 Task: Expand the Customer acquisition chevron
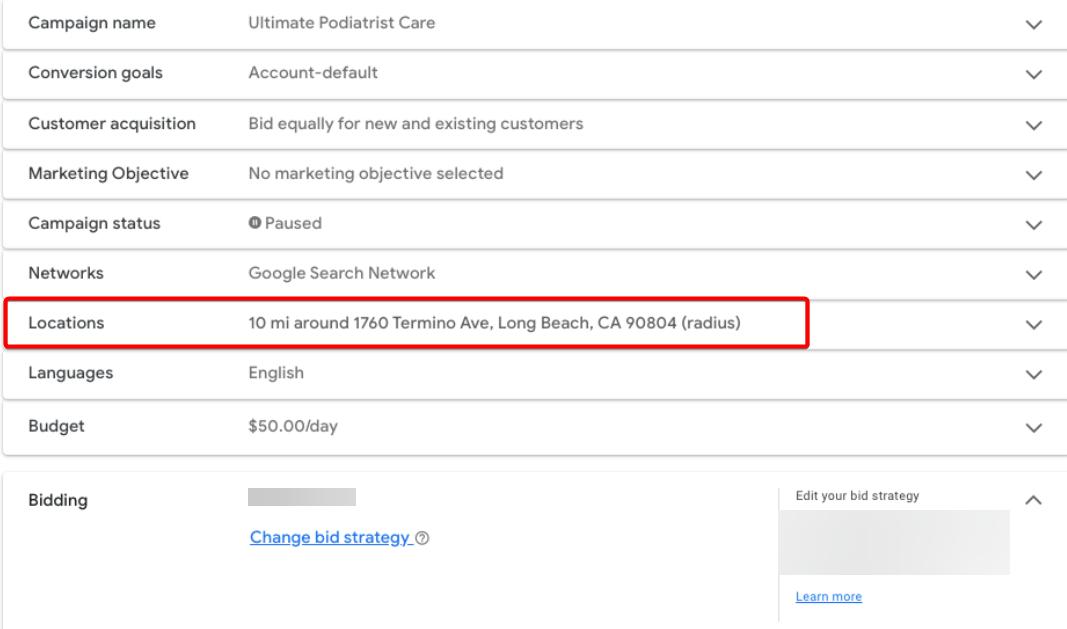coord(1034,125)
